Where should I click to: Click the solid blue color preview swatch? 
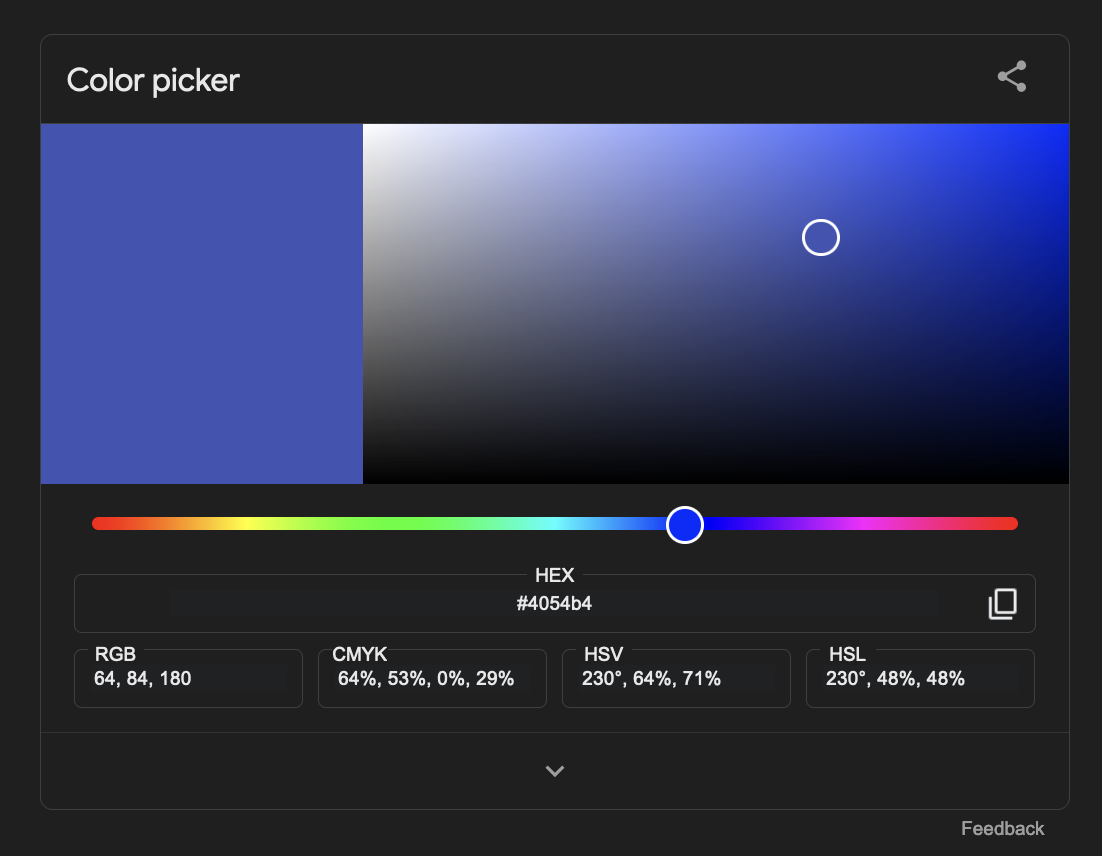(201, 304)
